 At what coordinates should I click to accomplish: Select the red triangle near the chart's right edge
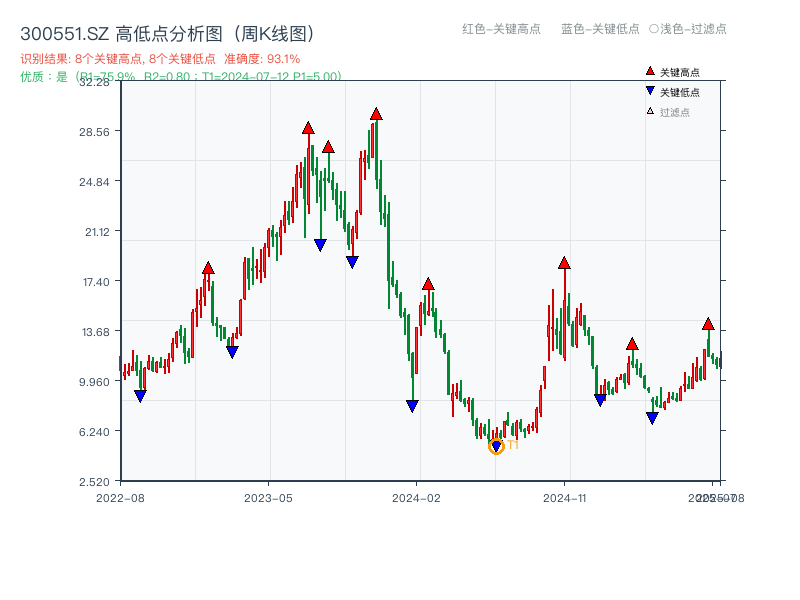tap(707, 324)
